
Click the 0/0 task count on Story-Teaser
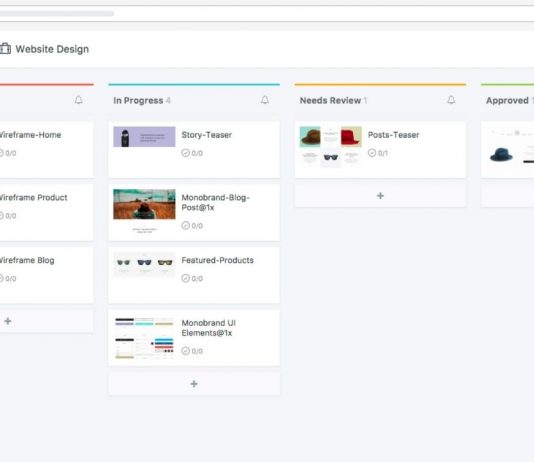point(197,154)
